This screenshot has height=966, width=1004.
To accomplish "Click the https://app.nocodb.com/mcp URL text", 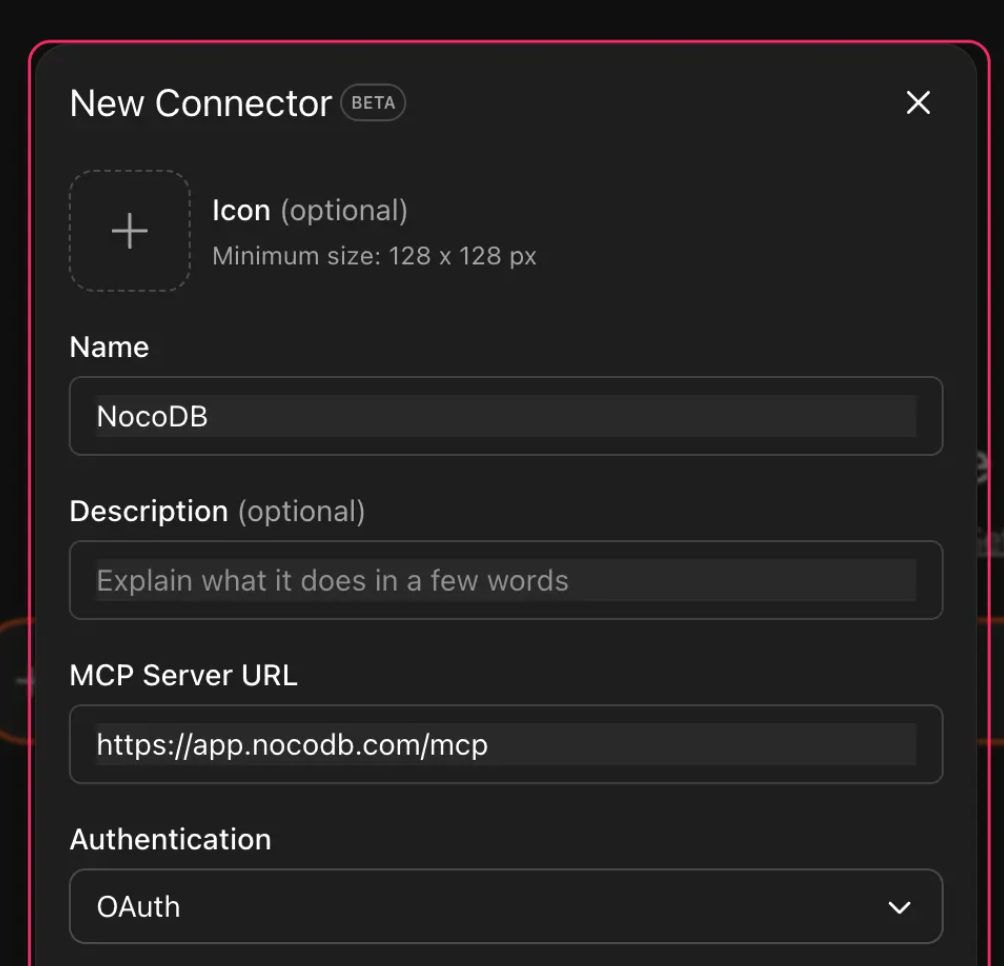I will point(292,745).
